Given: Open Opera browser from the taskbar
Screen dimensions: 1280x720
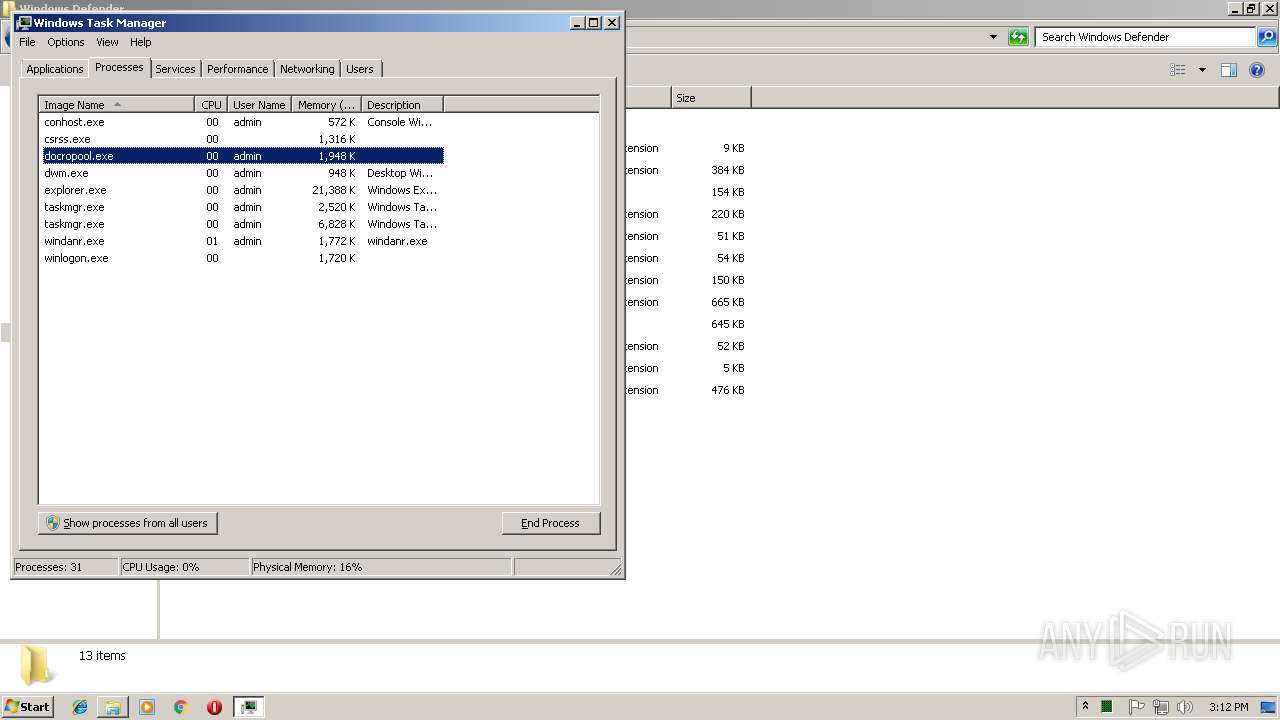Looking at the screenshot, I should point(214,707).
